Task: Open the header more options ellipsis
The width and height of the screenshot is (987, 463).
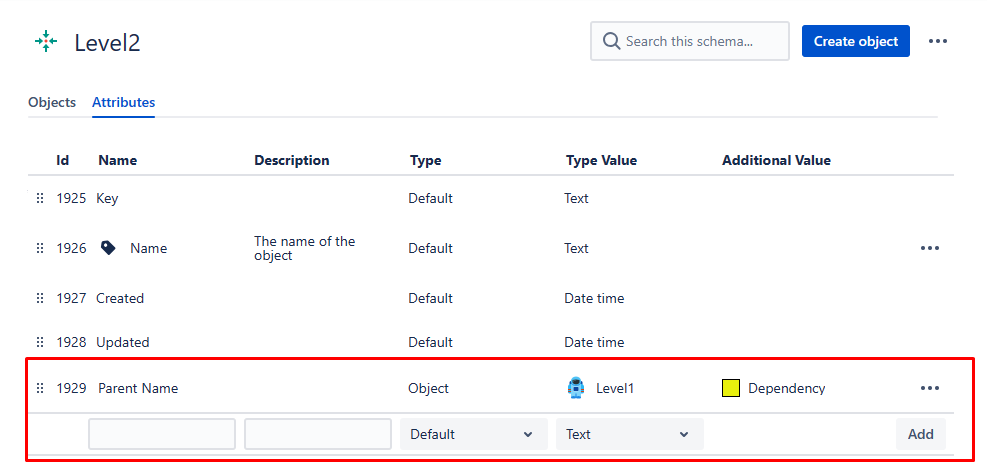Action: pos(937,42)
